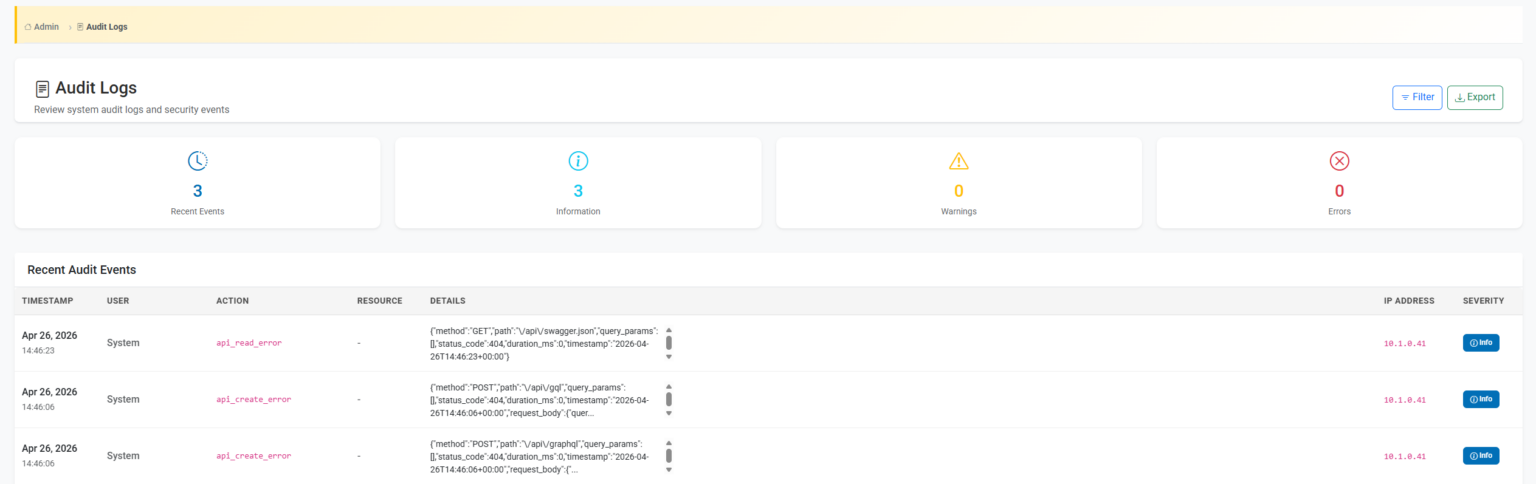Image resolution: width=1536 pixels, height=484 pixels.
Task: Click scroll-up arrow in swagger.json details
Action: [x=669, y=330]
